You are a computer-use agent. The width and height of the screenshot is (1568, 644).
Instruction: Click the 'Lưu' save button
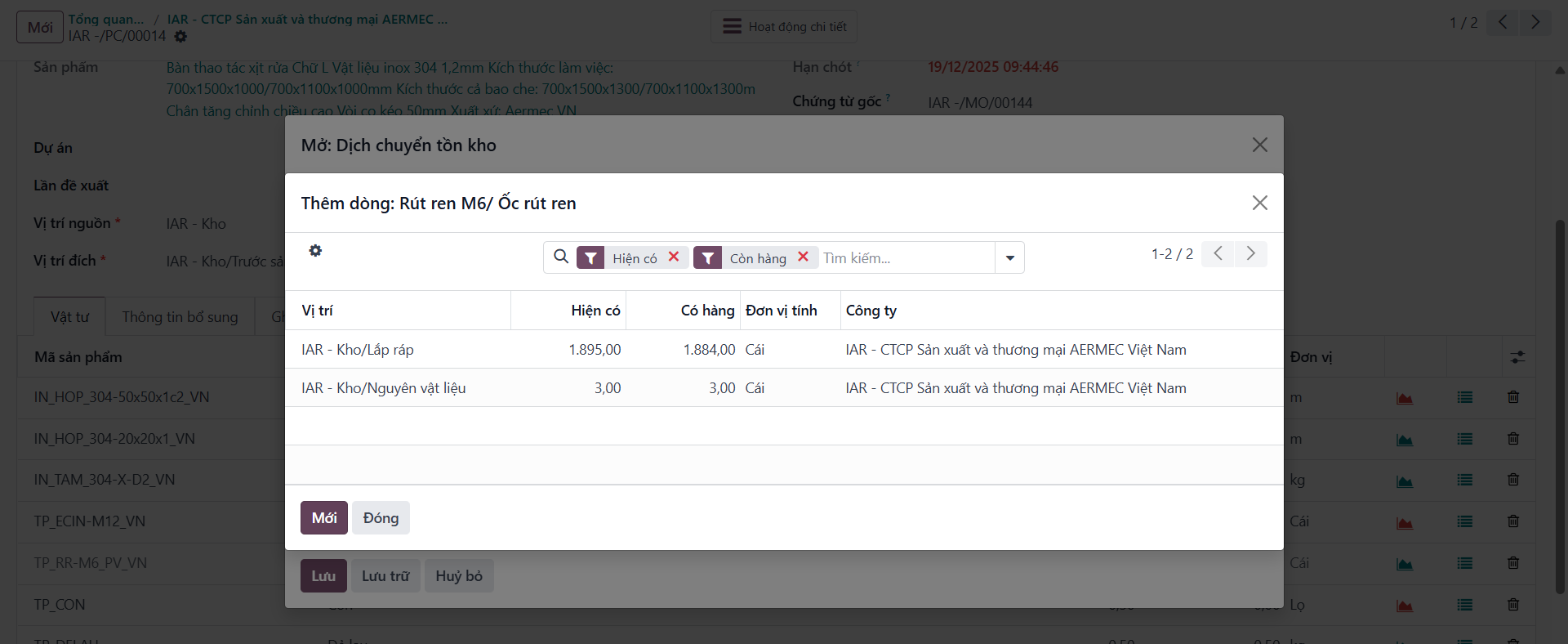(323, 576)
